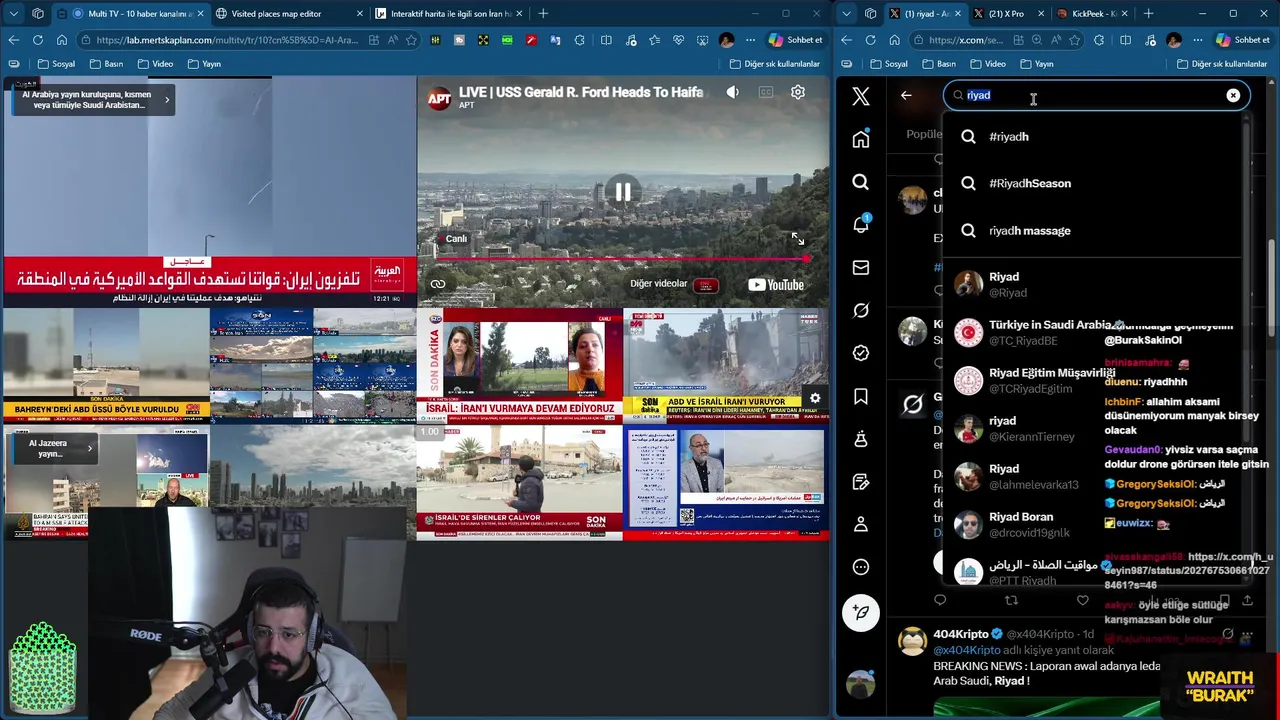Open the split screen icon in left browser
The height and width of the screenshot is (720, 1280).
coord(606,40)
